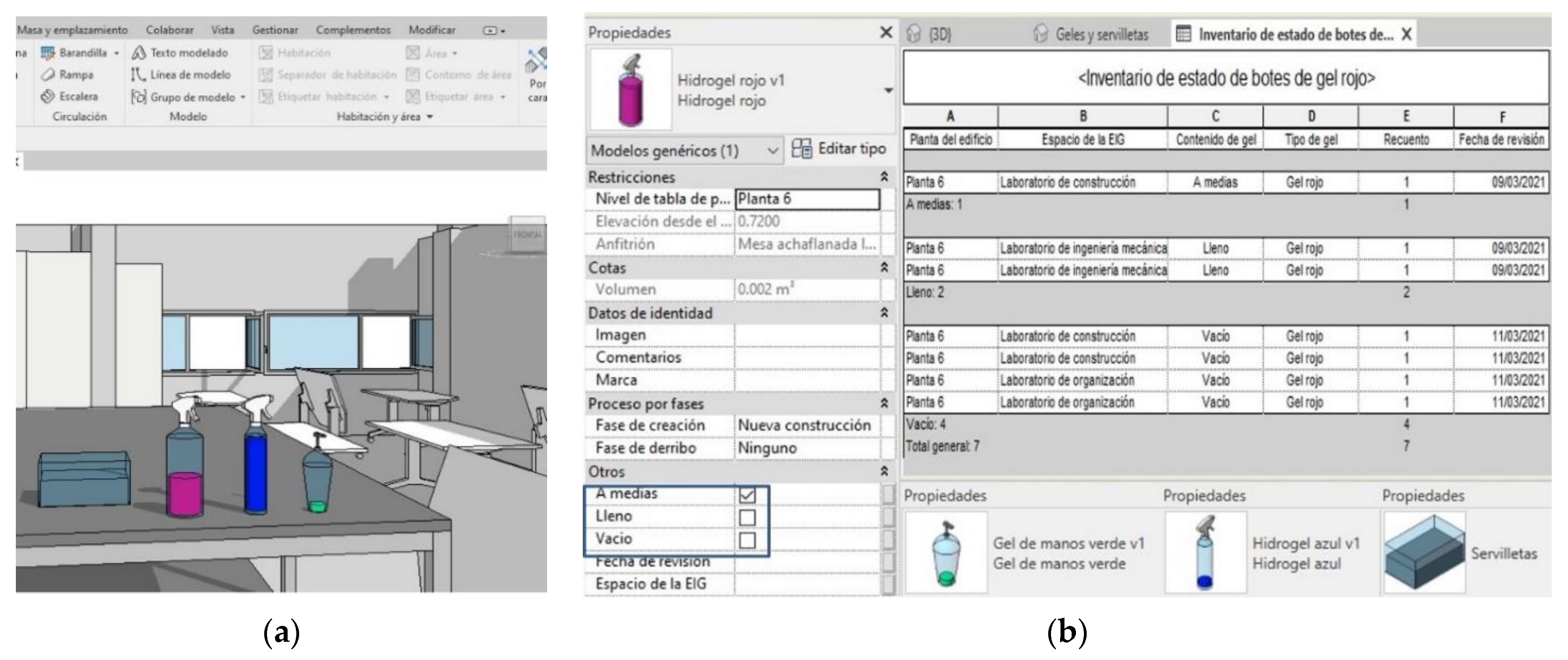
Task: Select the Rampa tool
Action: click(48, 75)
